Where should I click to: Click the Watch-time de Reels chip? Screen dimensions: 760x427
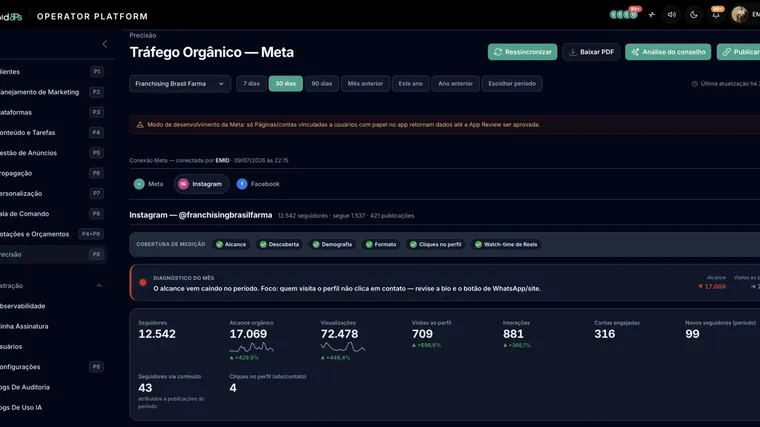tap(506, 244)
